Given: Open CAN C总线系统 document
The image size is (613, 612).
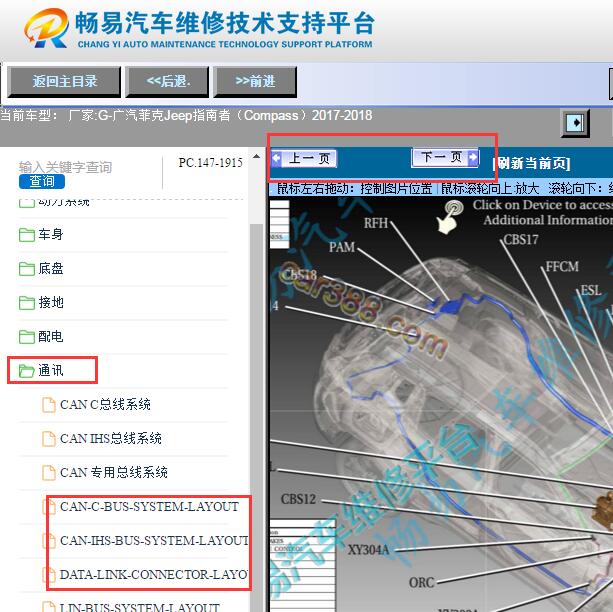Looking at the screenshot, I should [105, 404].
